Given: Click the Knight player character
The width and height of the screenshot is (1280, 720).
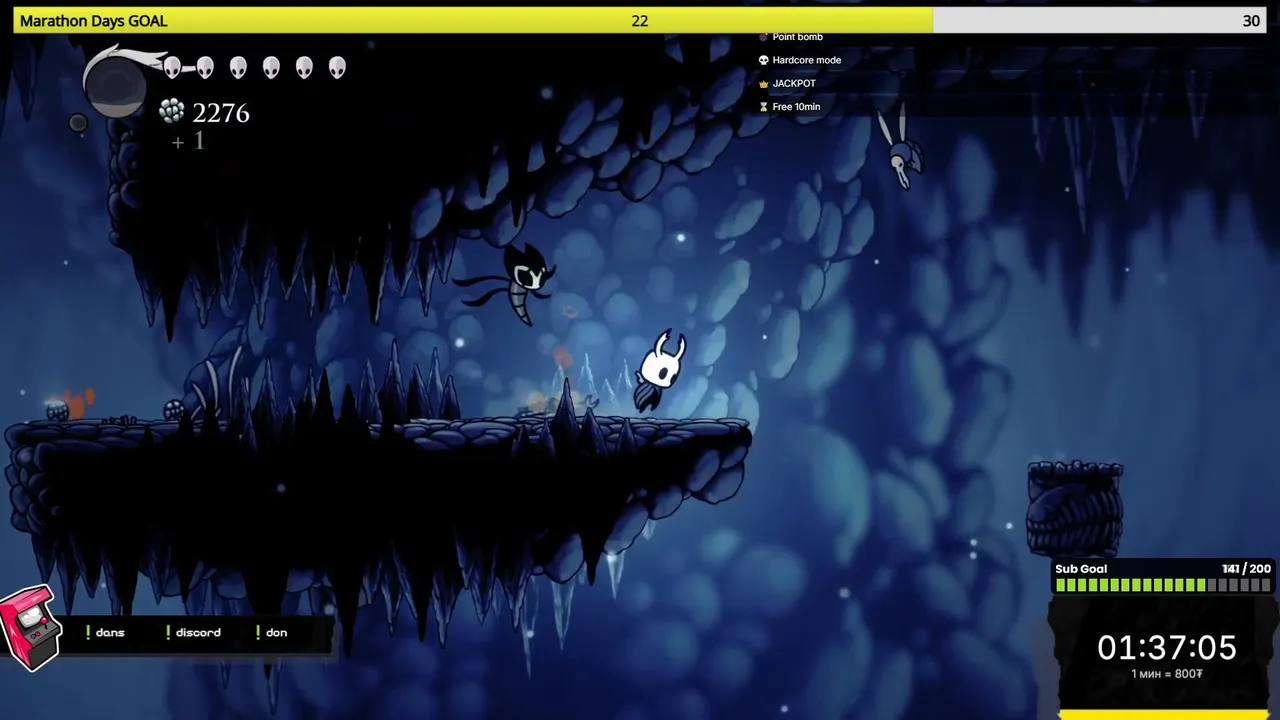Looking at the screenshot, I should click(x=662, y=370).
